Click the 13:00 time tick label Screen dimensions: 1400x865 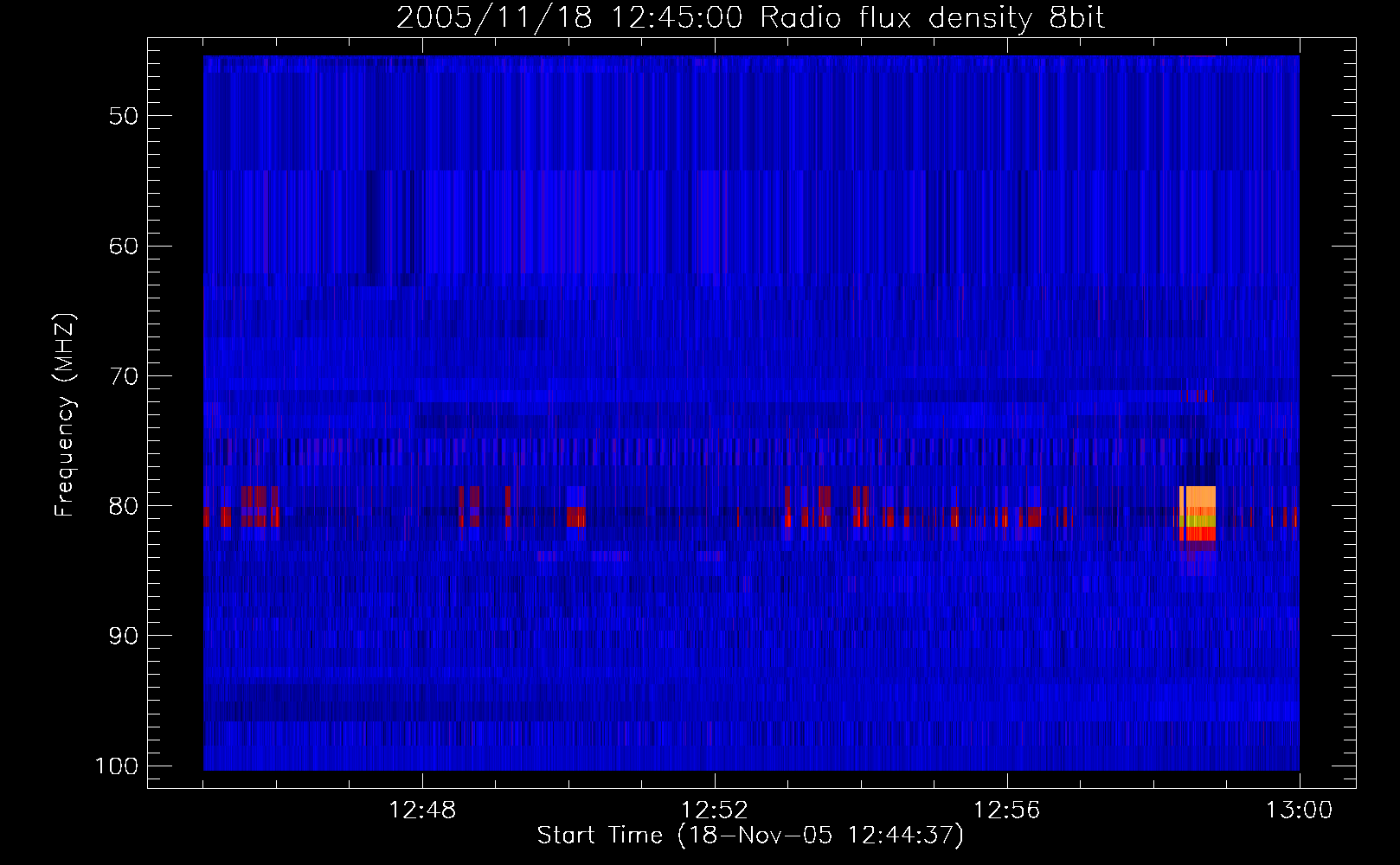coord(1300,811)
